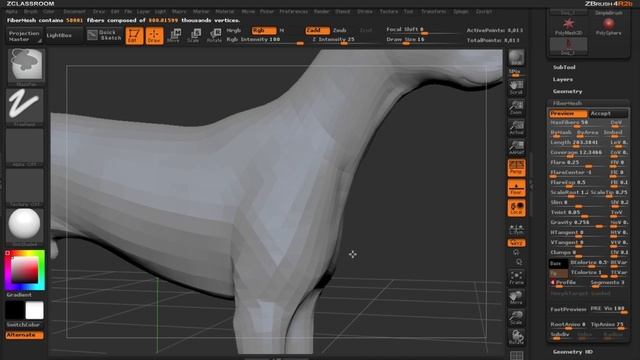The width and height of the screenshot is (640, 360).
Task: Open the FreeHand stroke selector
Action: 25,106
